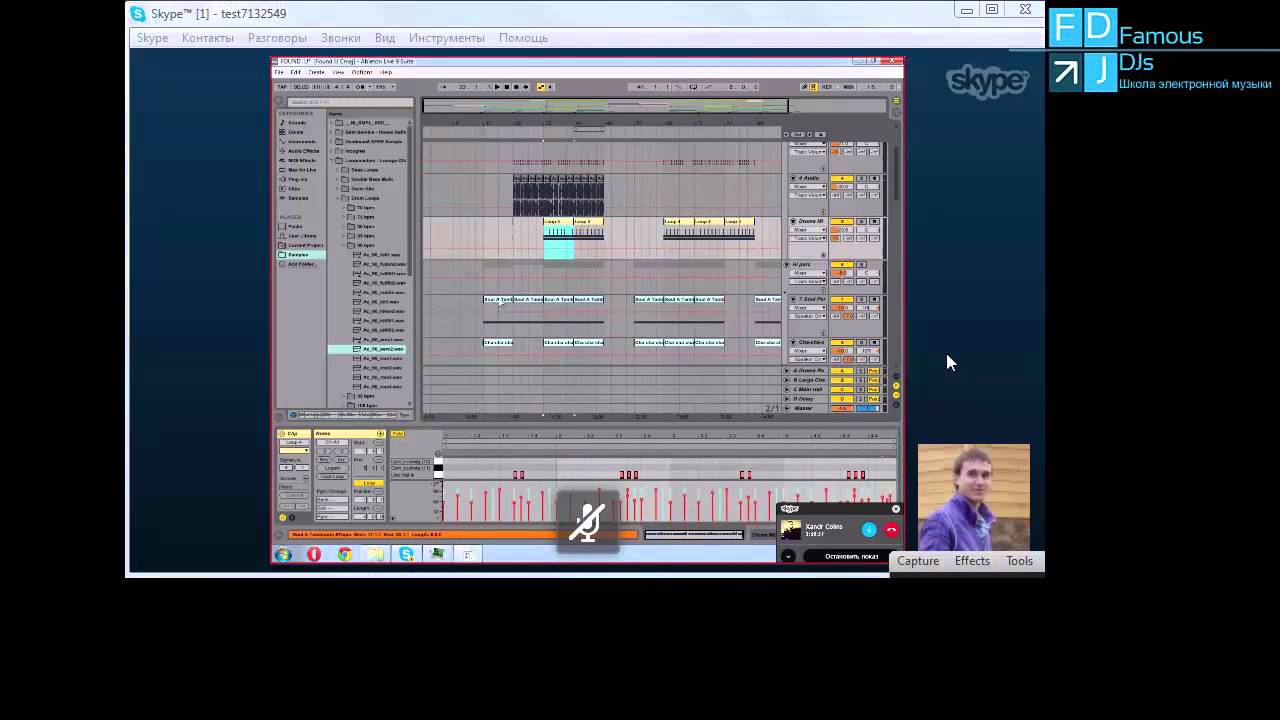Click the browser preview headphone button
The image size is (1280, 720).
(293, 415)
